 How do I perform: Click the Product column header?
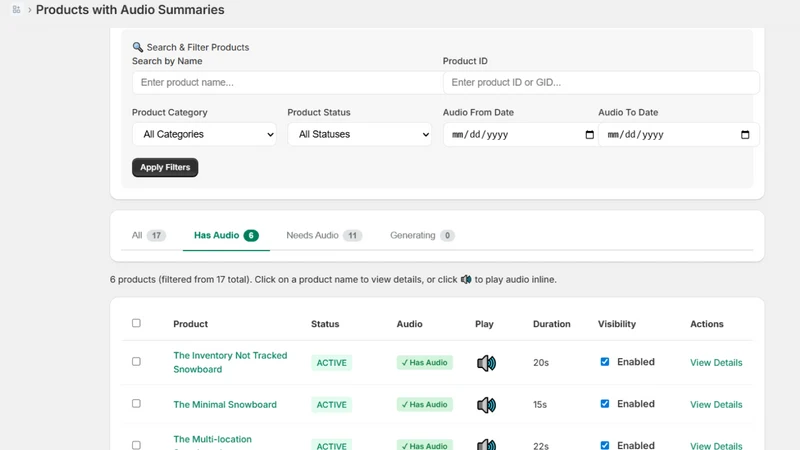(190, 324)
